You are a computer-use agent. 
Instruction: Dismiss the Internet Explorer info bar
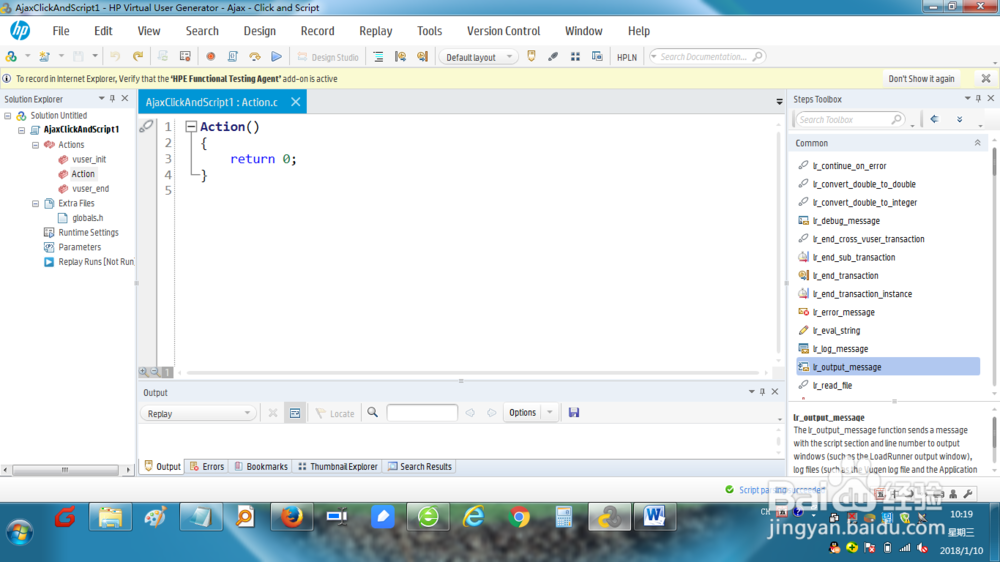(985, 78)
